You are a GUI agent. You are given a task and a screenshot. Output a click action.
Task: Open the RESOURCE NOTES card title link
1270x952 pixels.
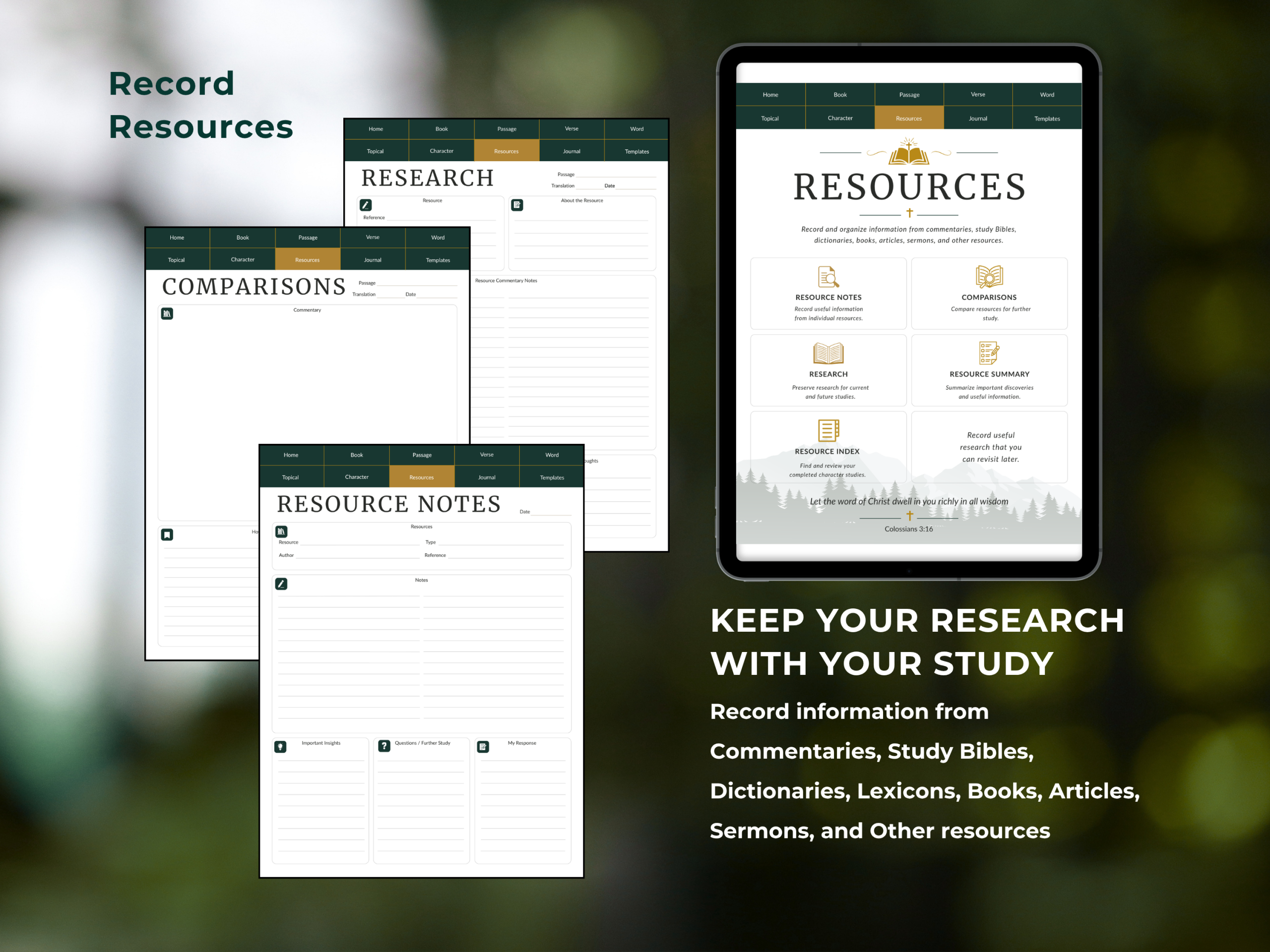click(x=828, y=297)
